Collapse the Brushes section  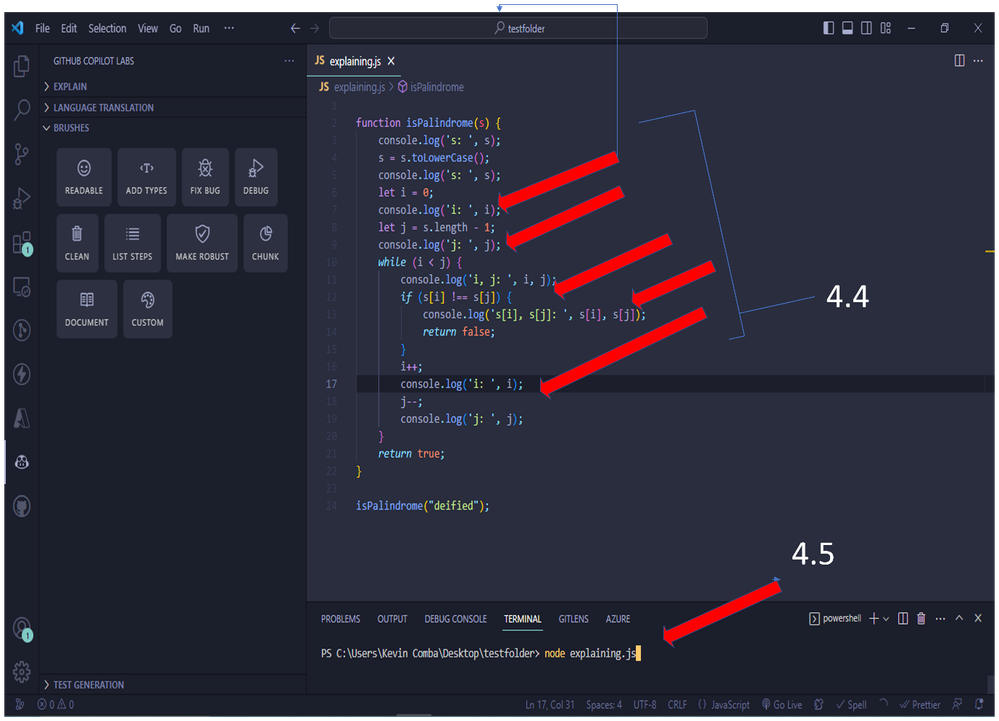pos(172,127)
